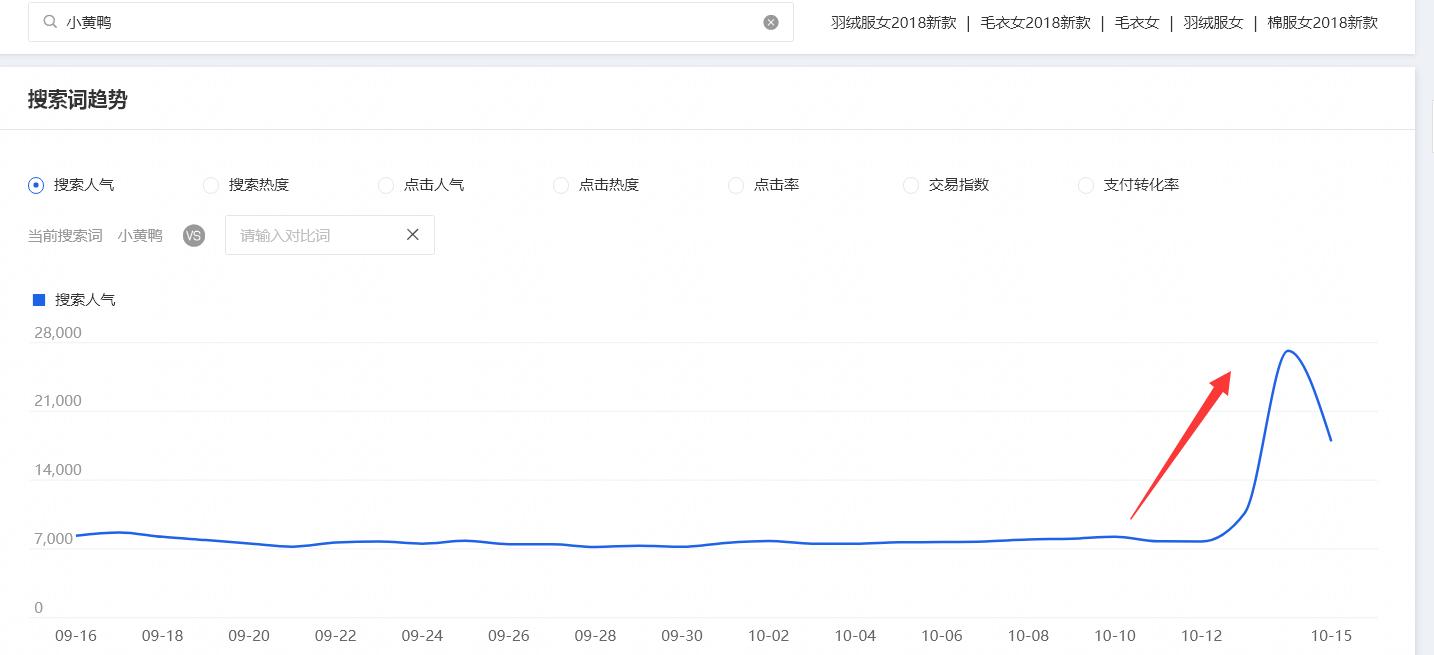Open the 羽绒服女2018新款 hot keyword
This screenshot has height=655, width=1434.
pos(893,22)
